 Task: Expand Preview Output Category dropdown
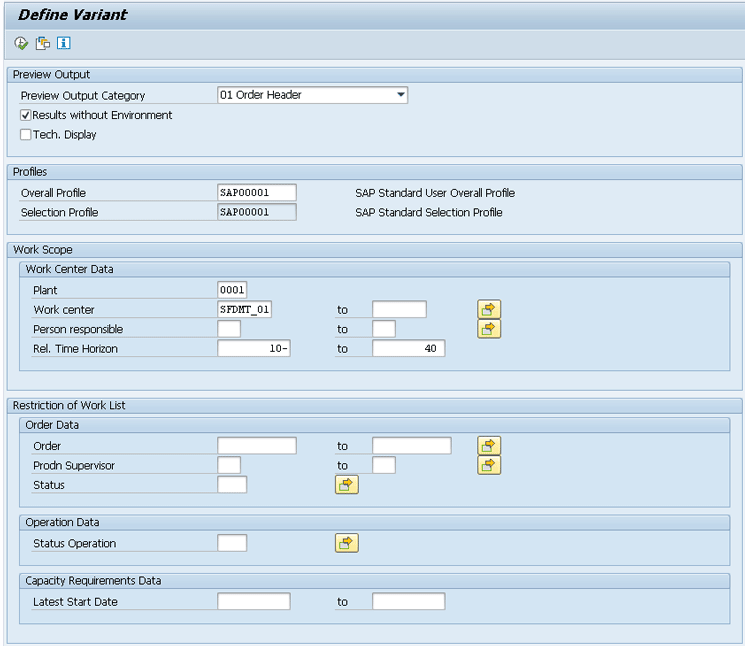(401, 95)
